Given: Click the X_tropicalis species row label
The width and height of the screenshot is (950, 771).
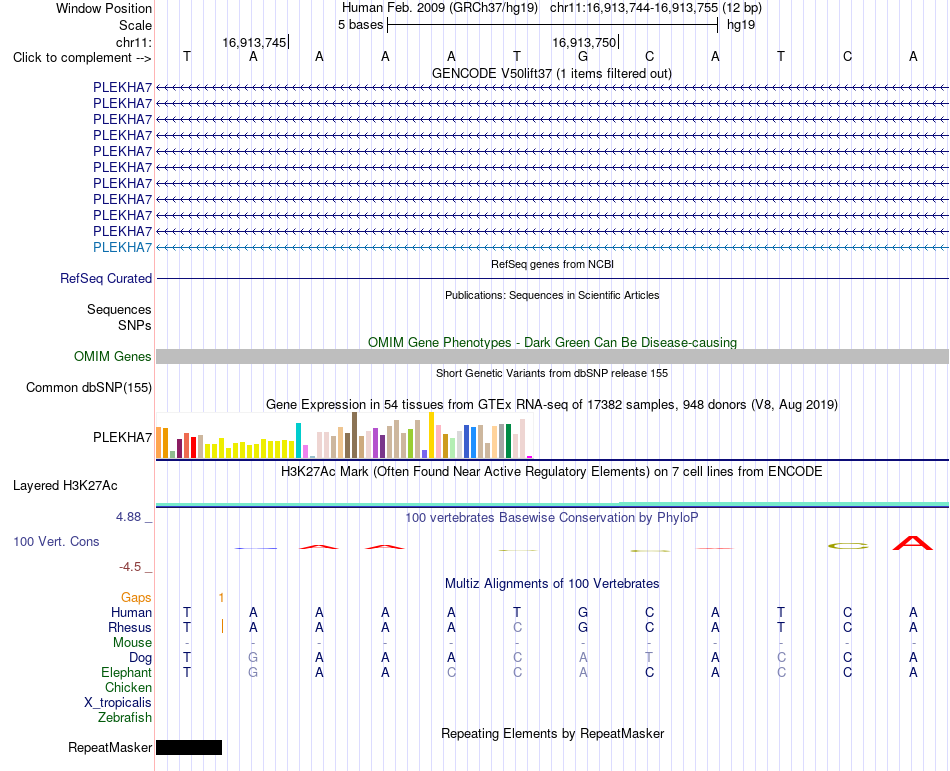Looking at the screenshot, I should 118,703.
